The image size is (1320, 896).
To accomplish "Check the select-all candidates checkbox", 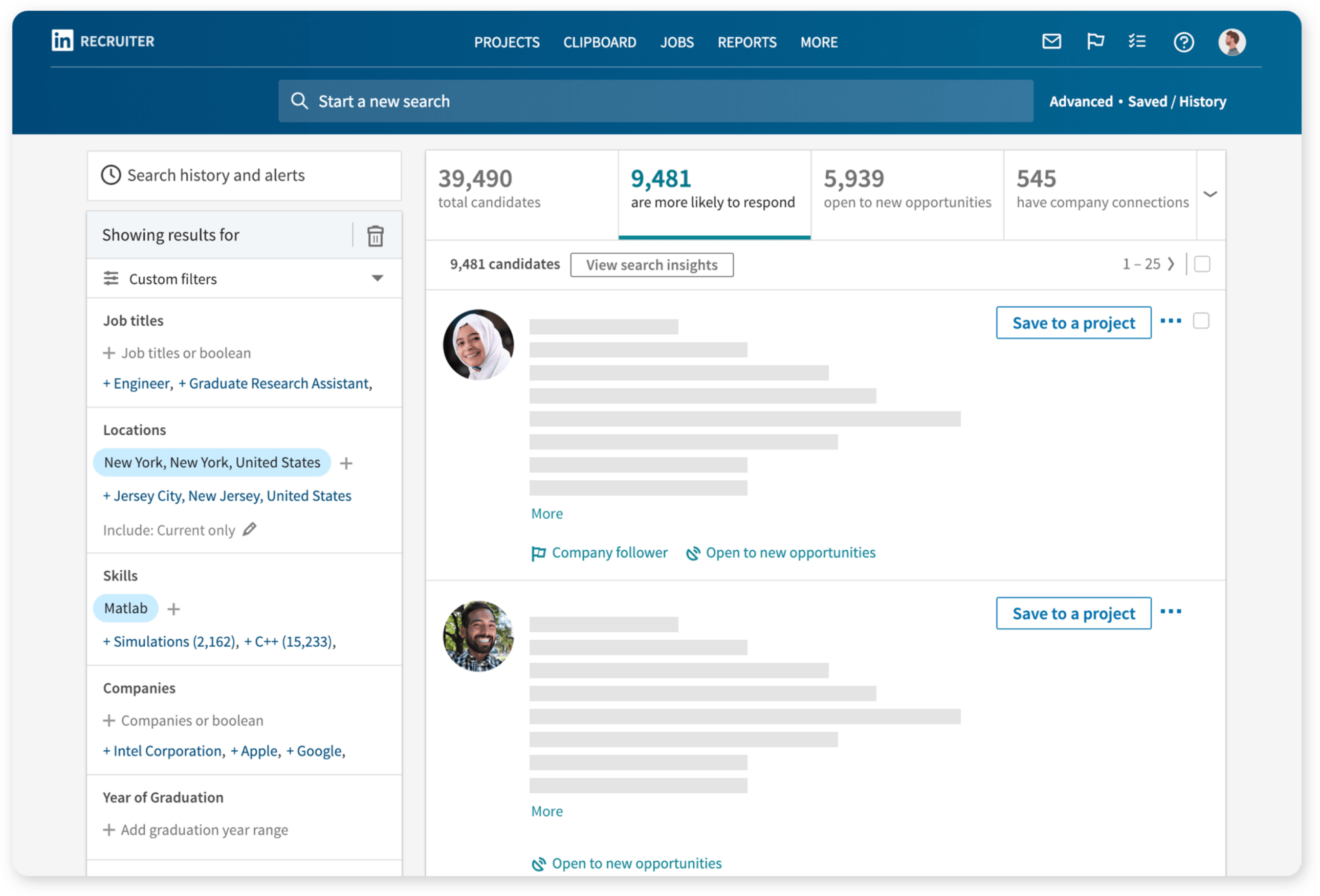I will (1202, 263).
